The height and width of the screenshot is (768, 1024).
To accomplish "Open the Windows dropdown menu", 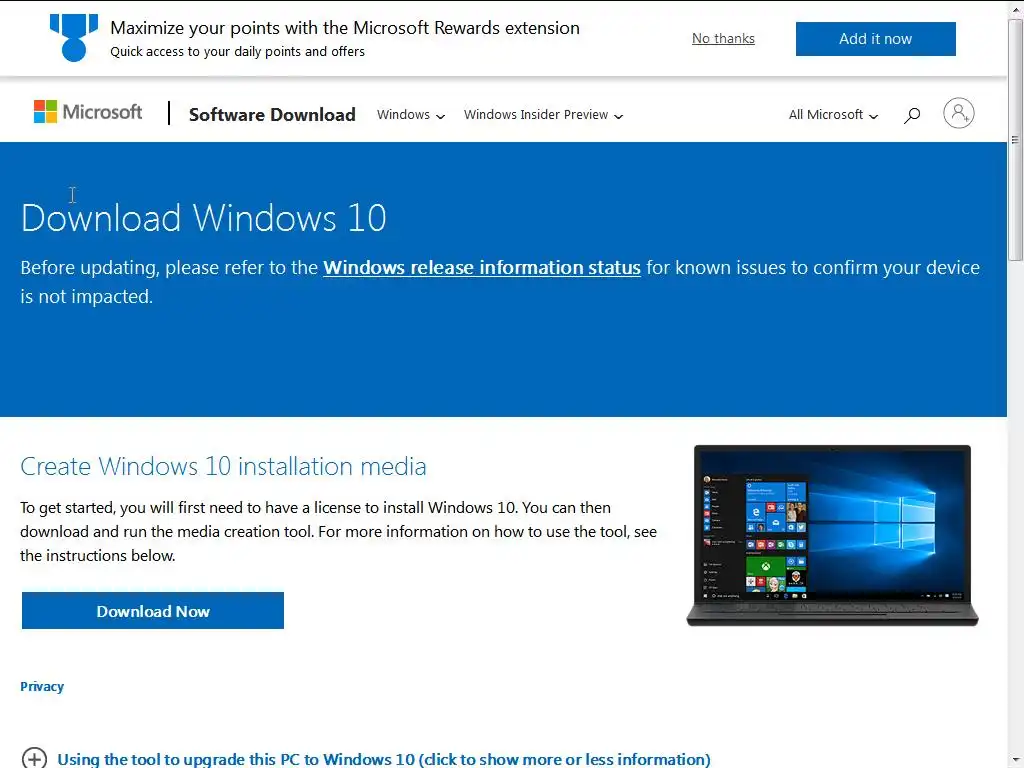I will click(411, 115).
